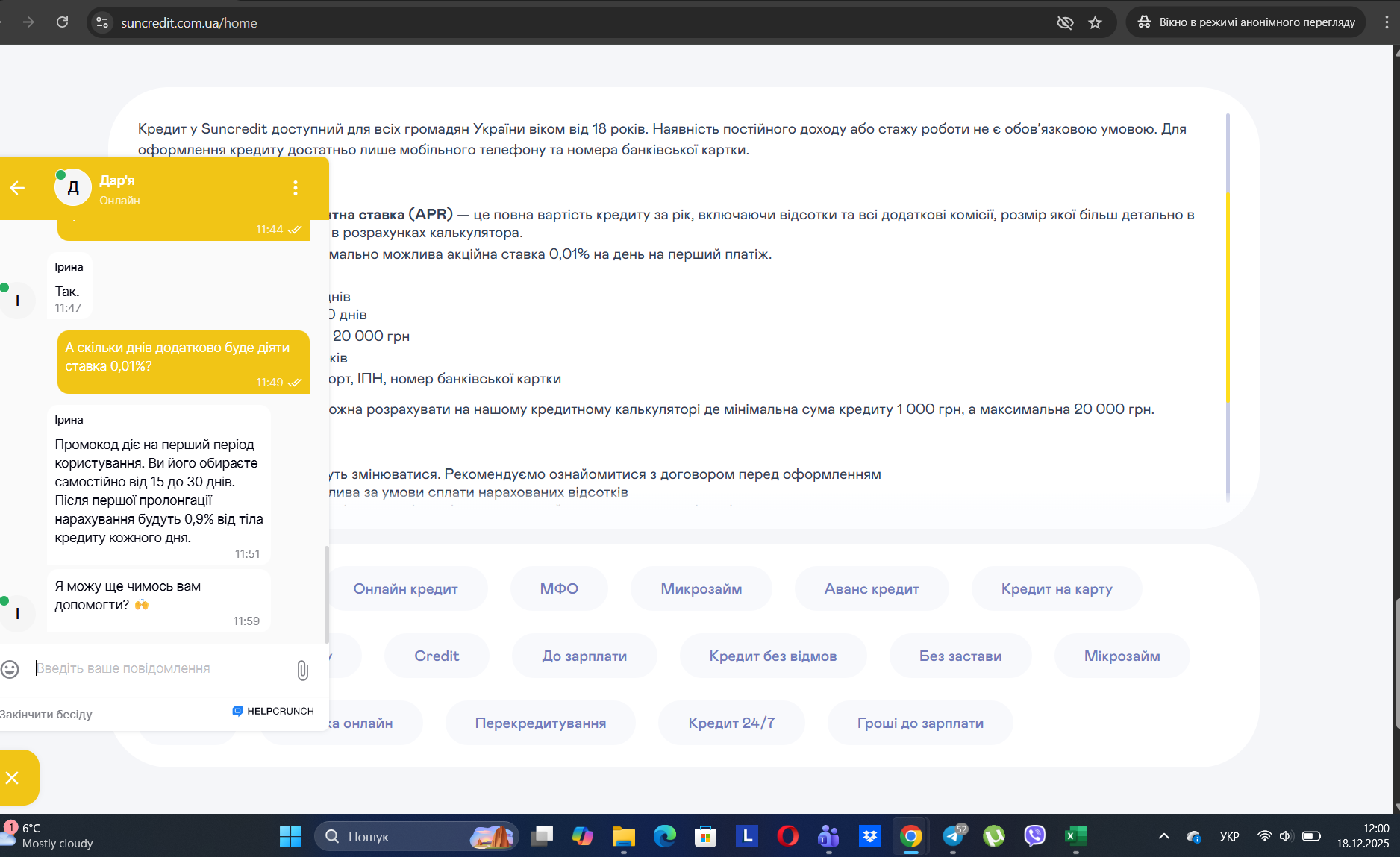Screen dimensions: 1400x857
Task: Open the emoji picker in chat
Action: click(10, 669)
